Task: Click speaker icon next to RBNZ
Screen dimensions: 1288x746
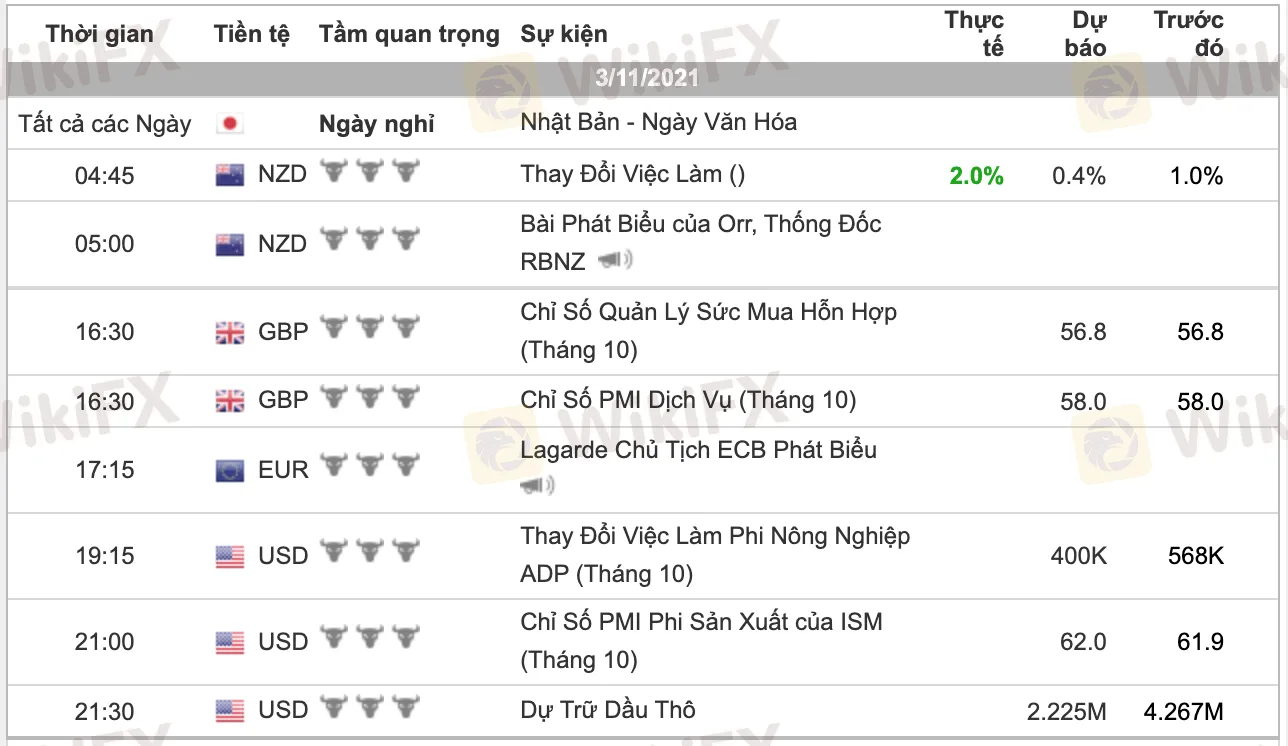Action: [x=616, y=262]
